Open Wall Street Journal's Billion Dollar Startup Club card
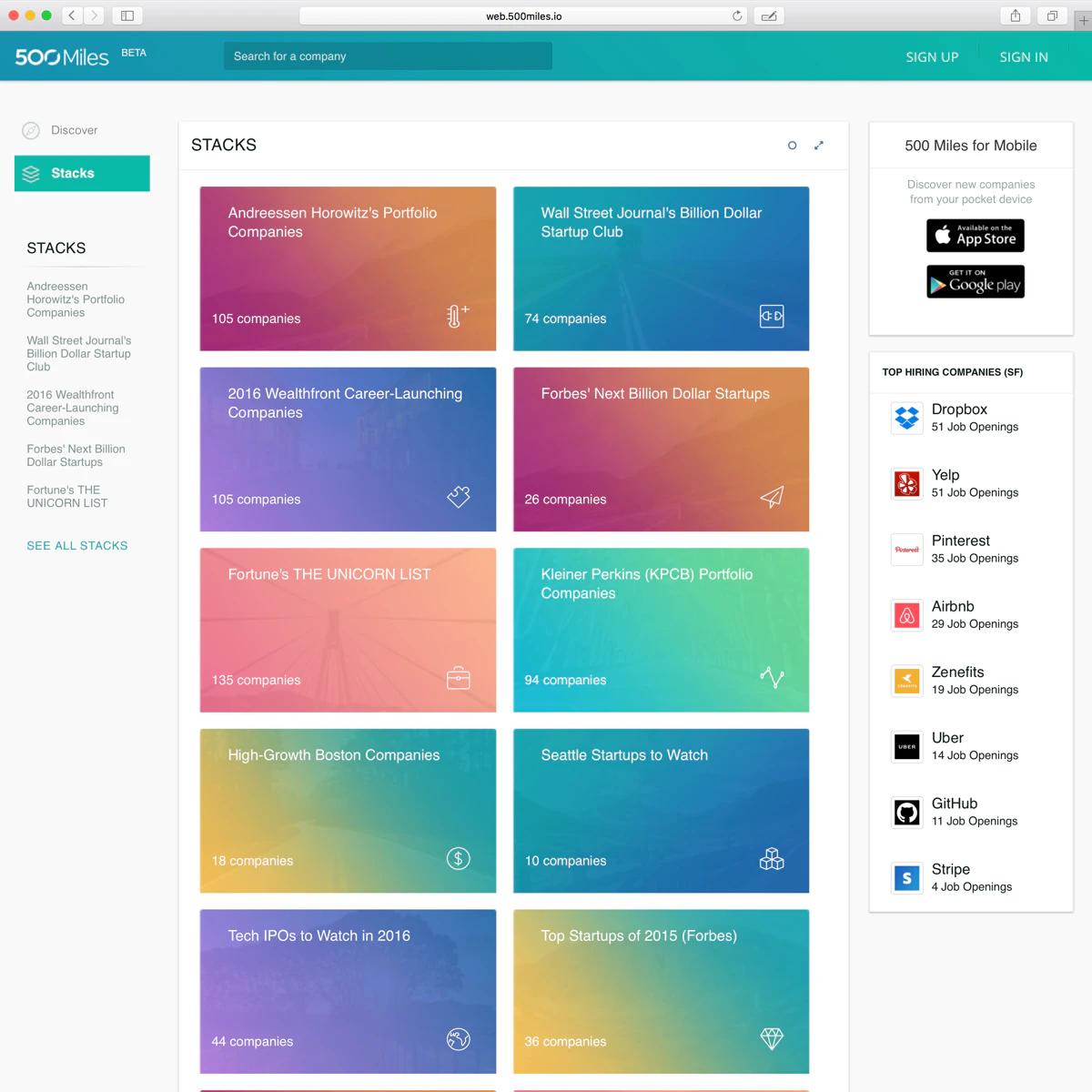This screenshot has width=1092, height=1092. point(661,268)
